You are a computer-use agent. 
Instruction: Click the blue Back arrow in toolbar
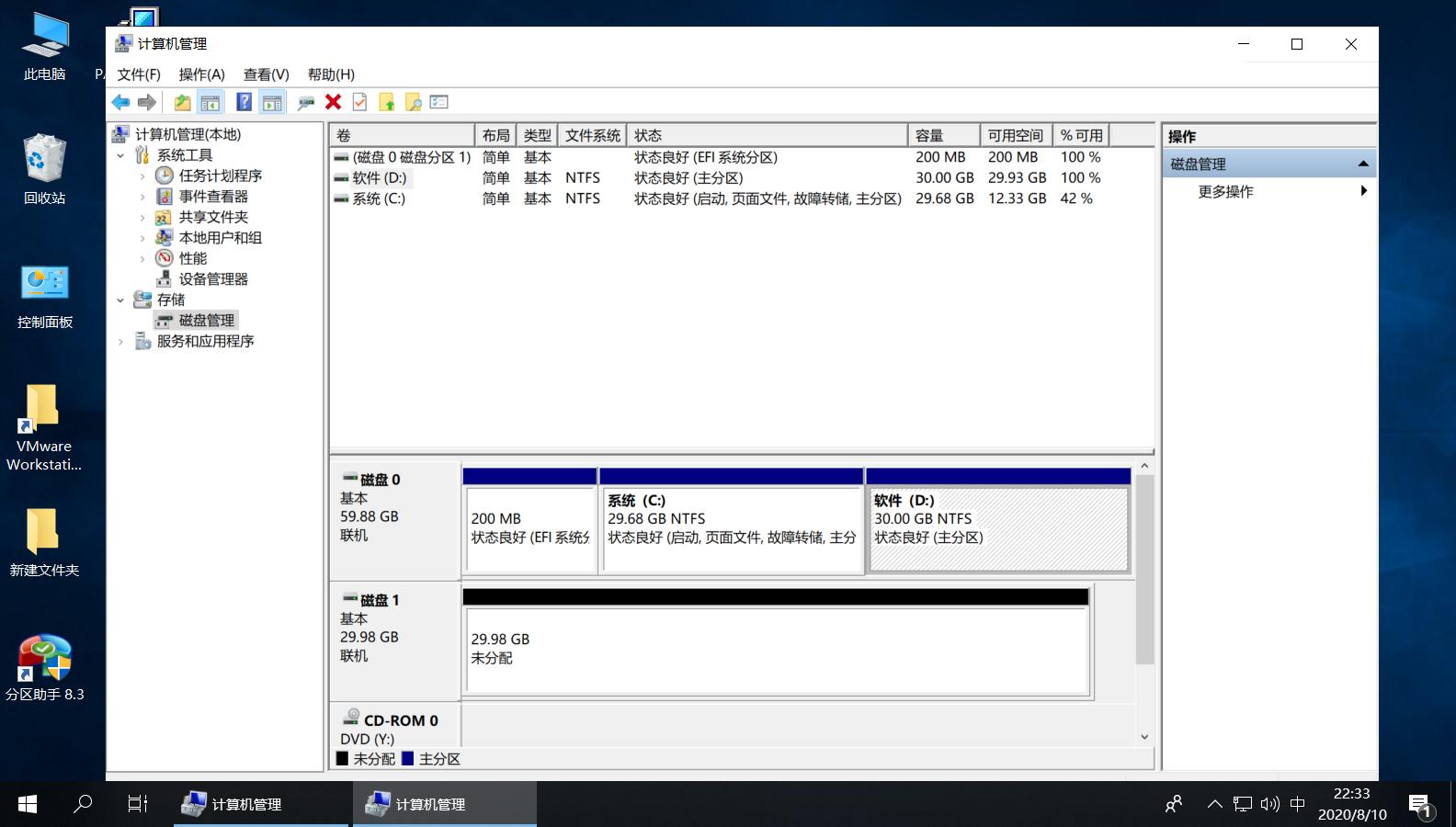pyautogui.click(x=120, y=102)
